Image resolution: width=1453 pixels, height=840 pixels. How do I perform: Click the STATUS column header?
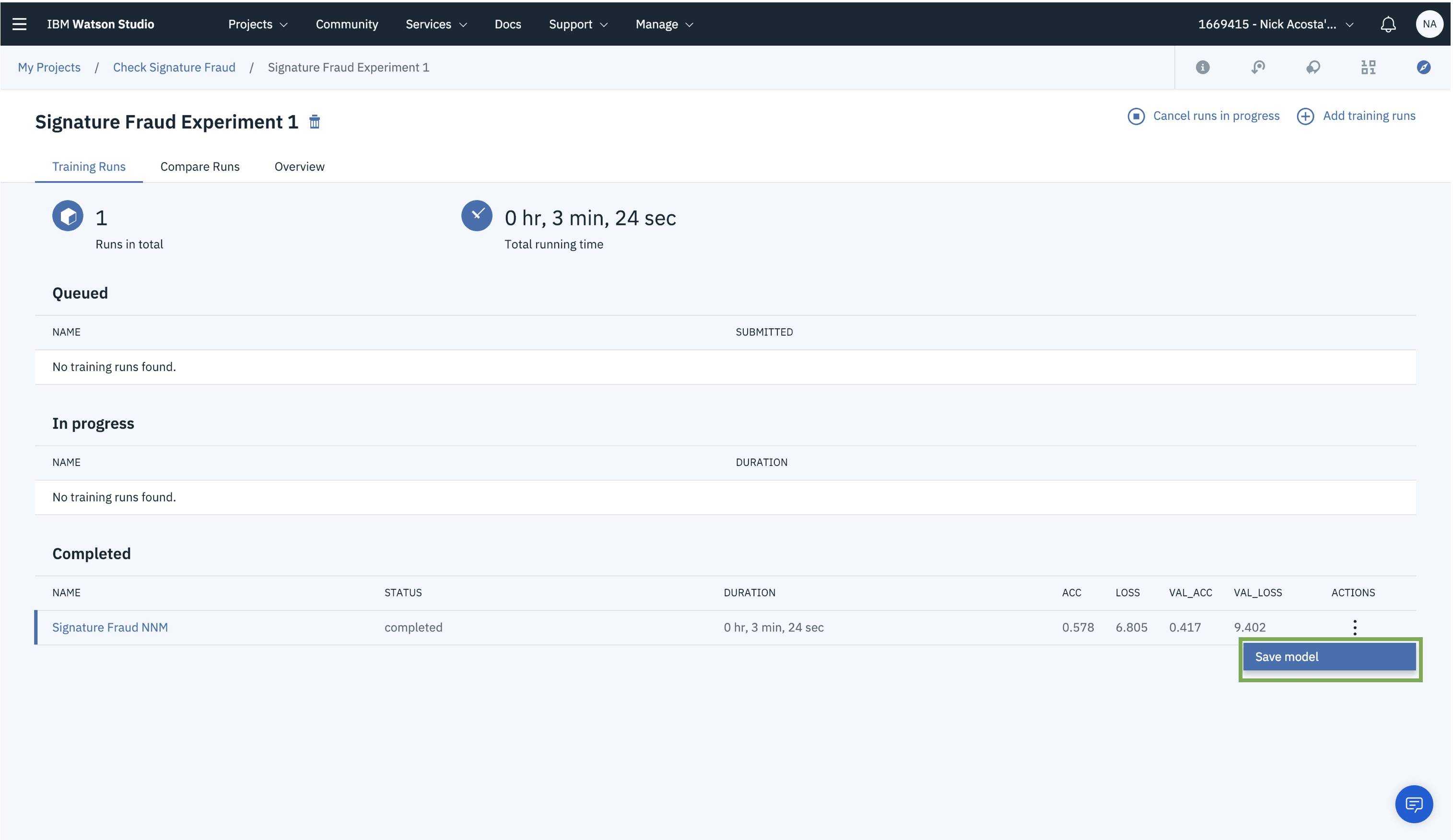click(403, 593)
